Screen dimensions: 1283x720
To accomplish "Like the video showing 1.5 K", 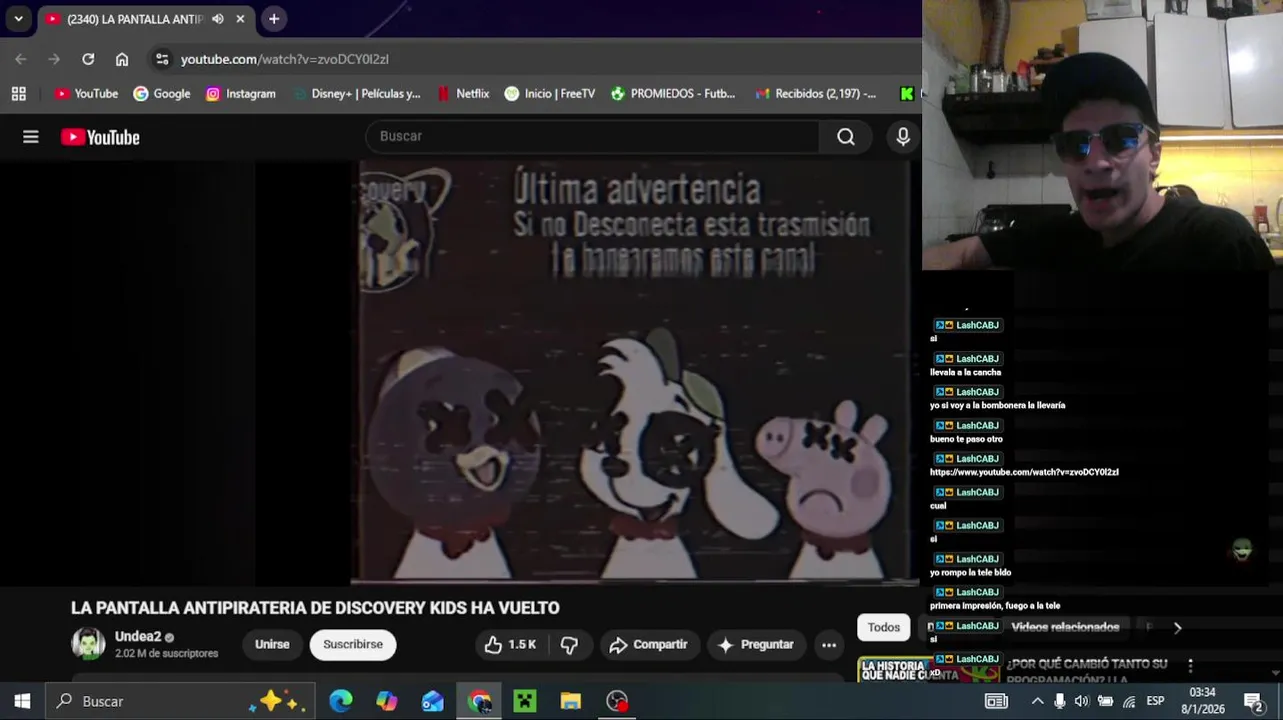I will 510,645.
